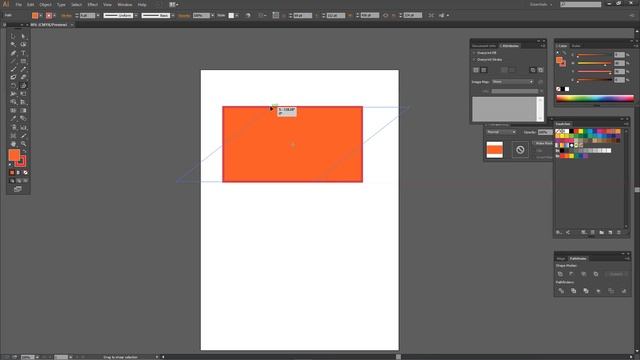Swap fill and stroke colors in toolbox

[24, 151]
